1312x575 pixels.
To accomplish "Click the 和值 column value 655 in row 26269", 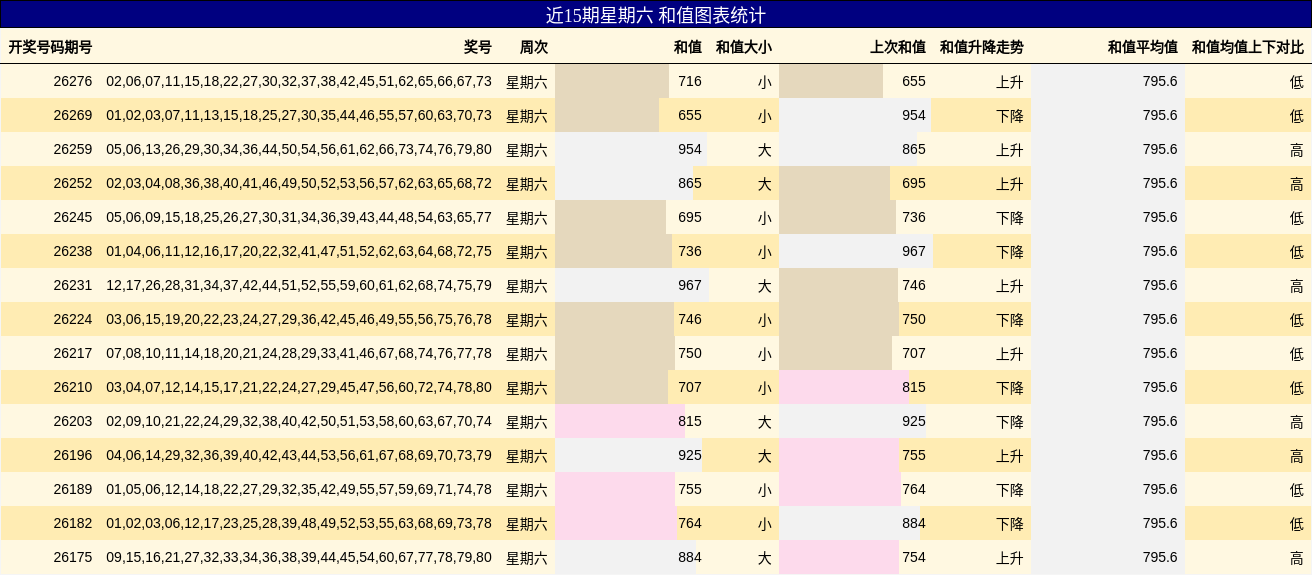I will (690, 116).
